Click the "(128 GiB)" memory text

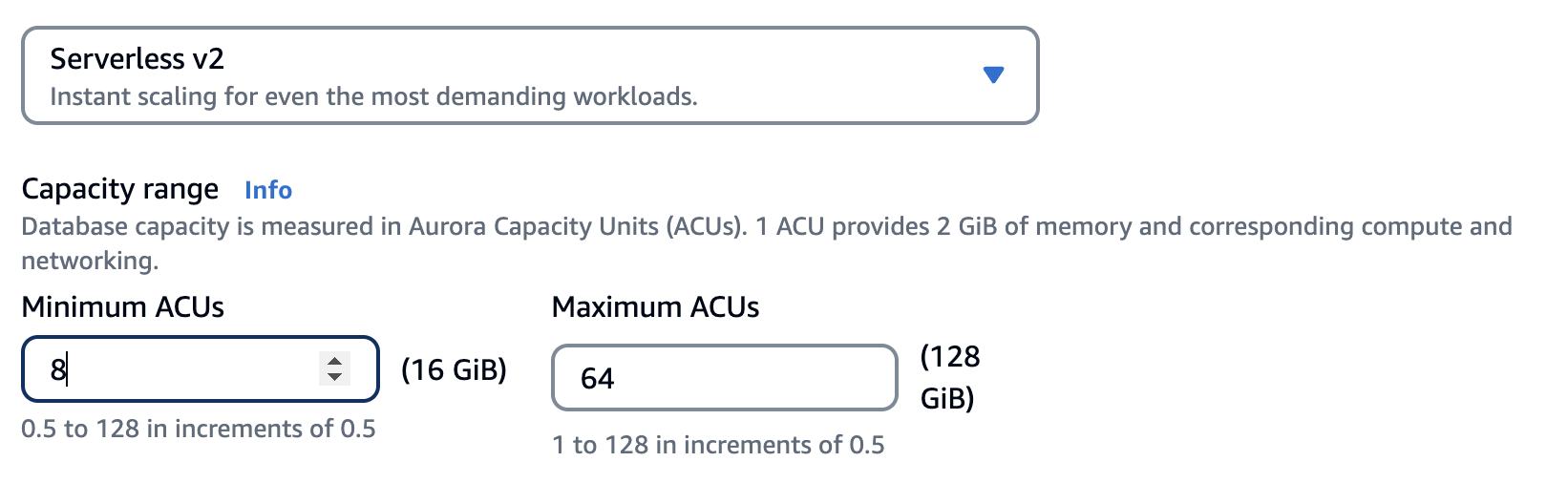coord(949,377)
